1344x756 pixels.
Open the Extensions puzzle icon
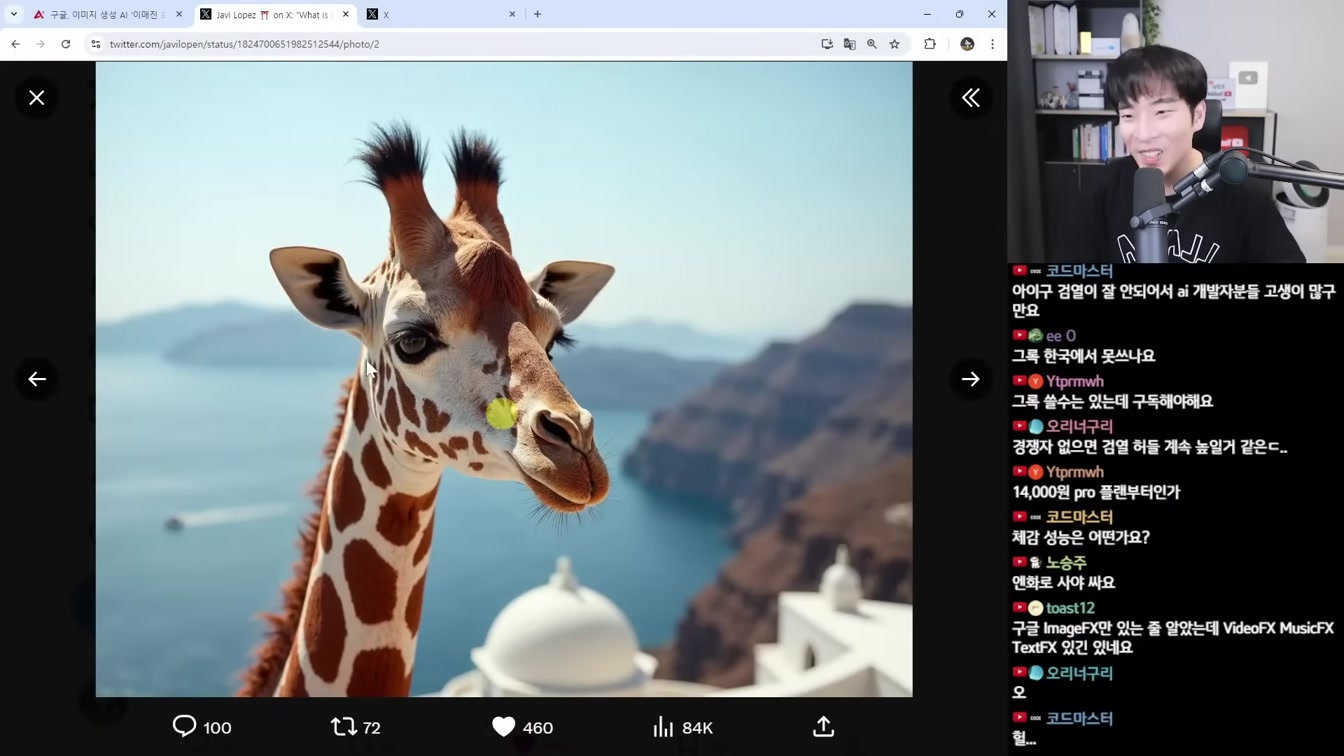pyautogui.click(x=930, y=44)
